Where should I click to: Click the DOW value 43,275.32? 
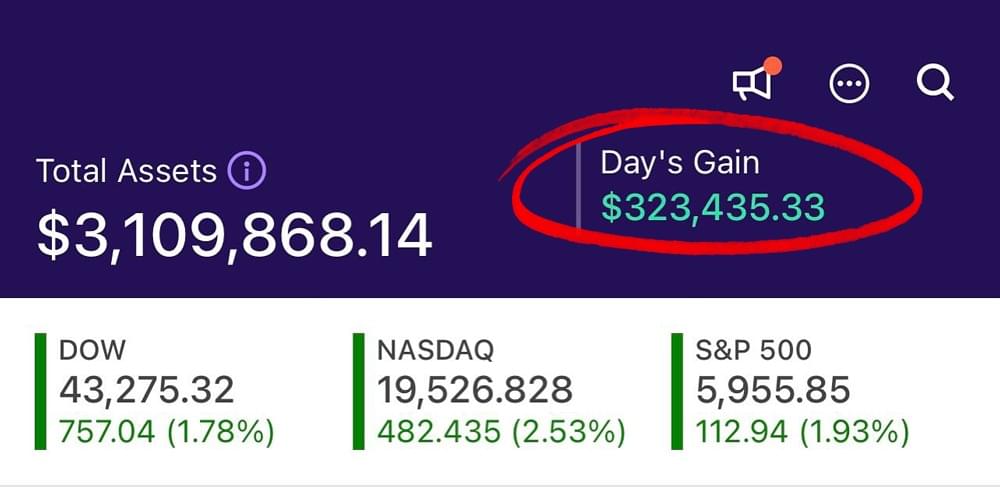[146, 389]
